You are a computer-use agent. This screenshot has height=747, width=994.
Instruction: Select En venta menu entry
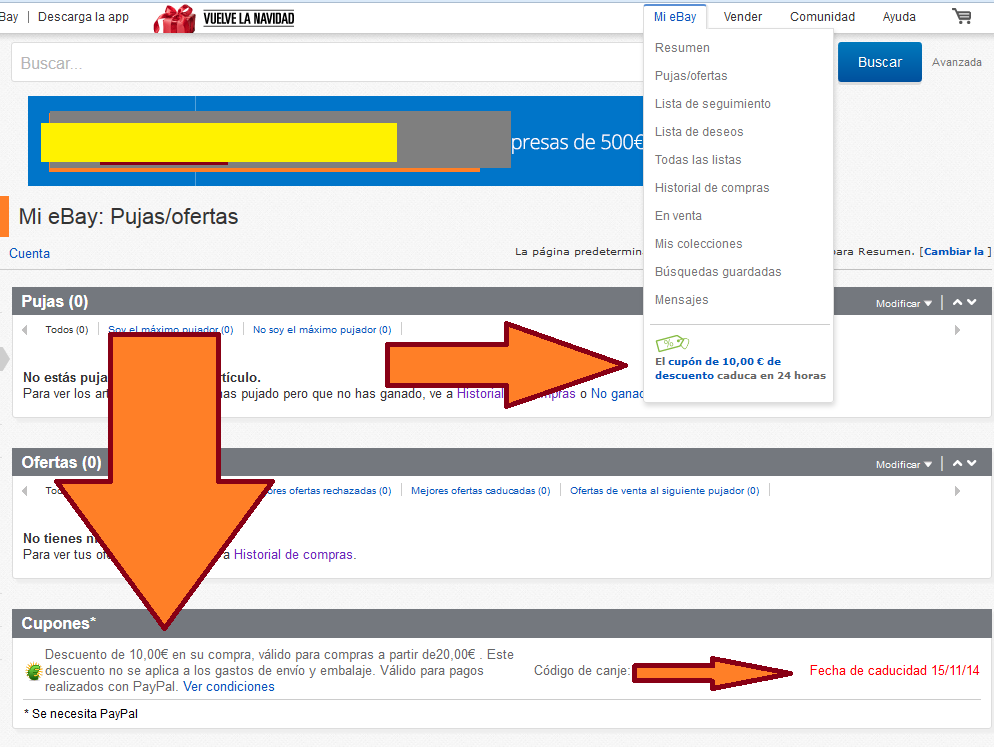(678, 216)
